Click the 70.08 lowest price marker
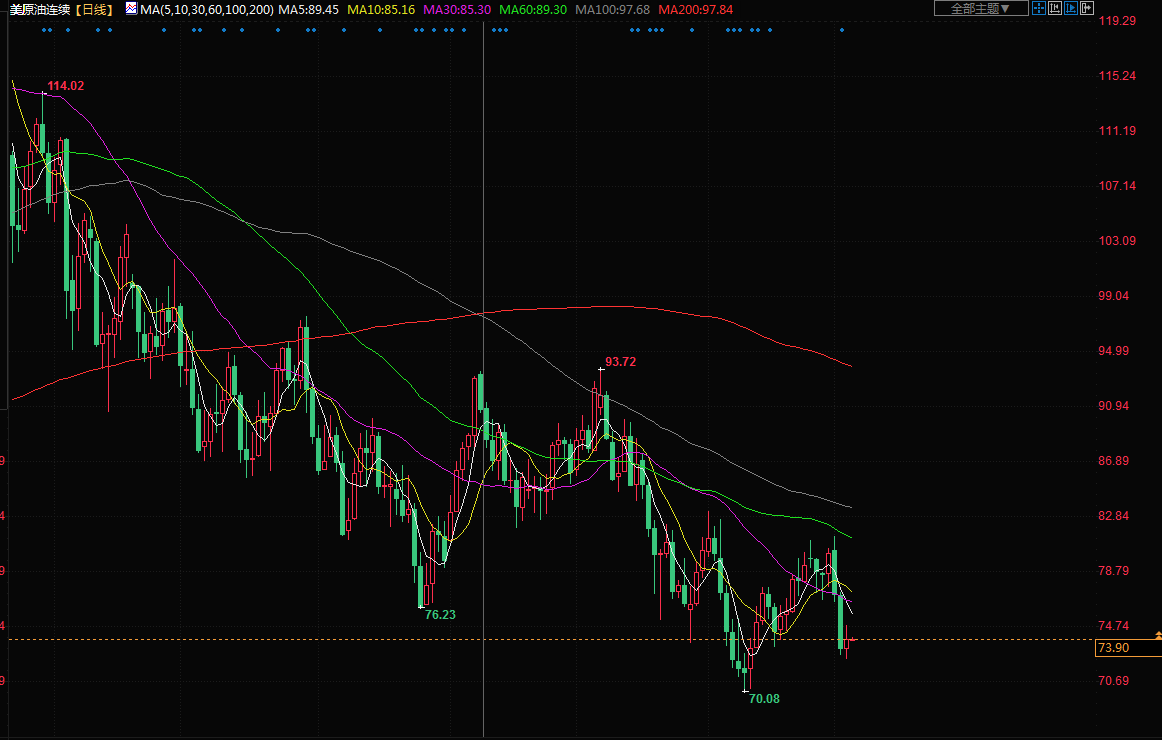The width and height of the screenshot is (1162, 740). click(763, 698)
